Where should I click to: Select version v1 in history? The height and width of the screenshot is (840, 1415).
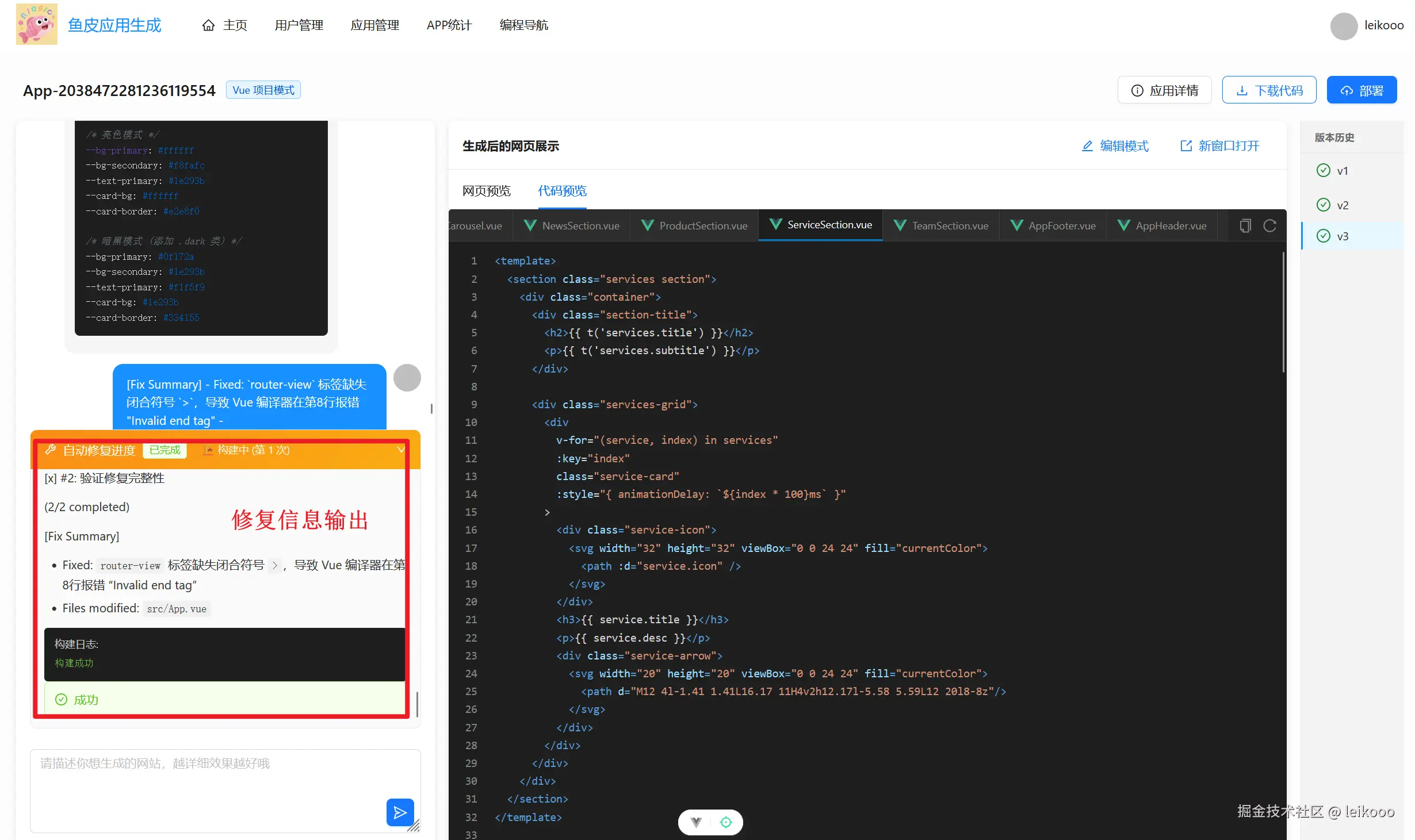tap(1341, 171)
